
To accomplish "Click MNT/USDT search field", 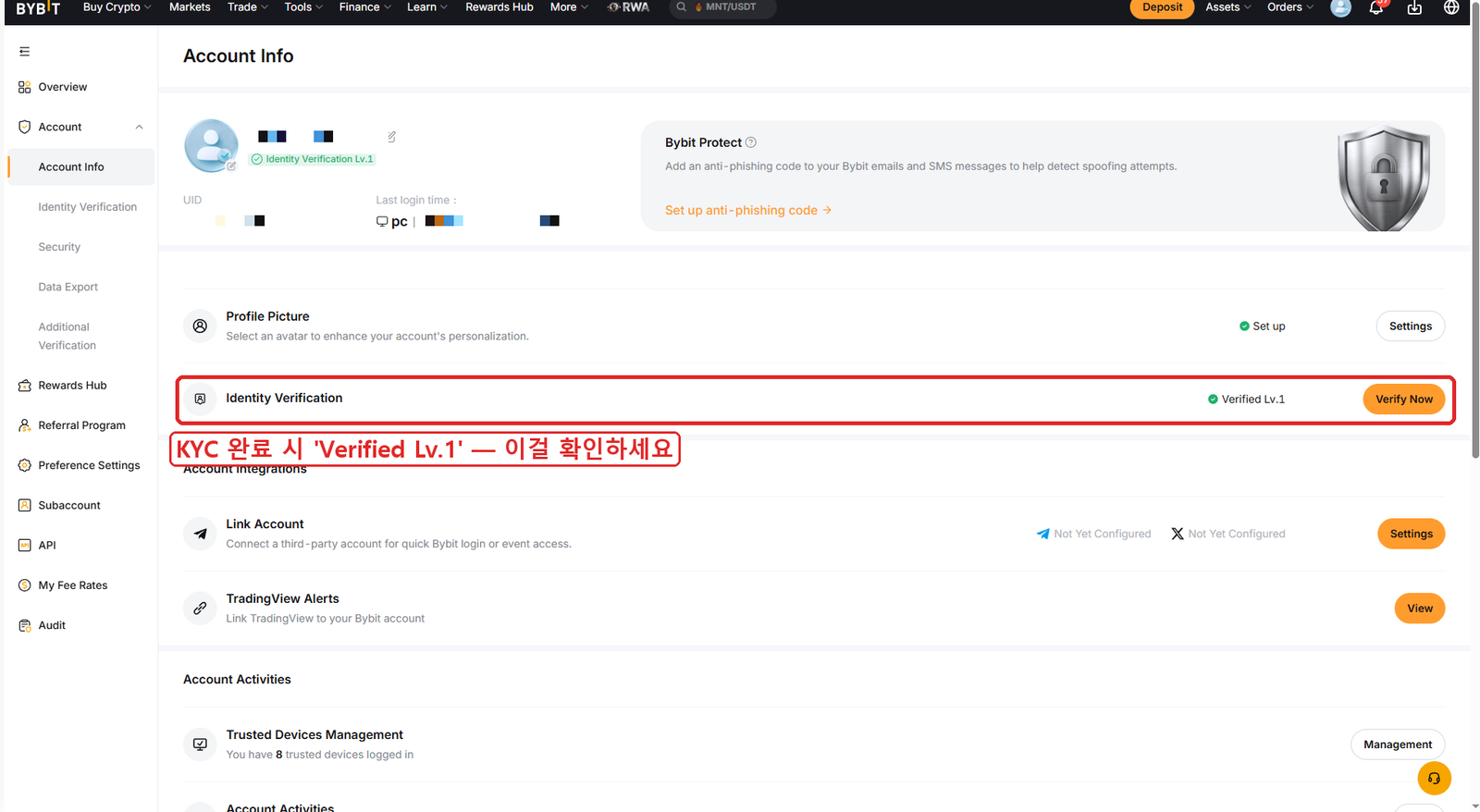I will coord(722,7).
